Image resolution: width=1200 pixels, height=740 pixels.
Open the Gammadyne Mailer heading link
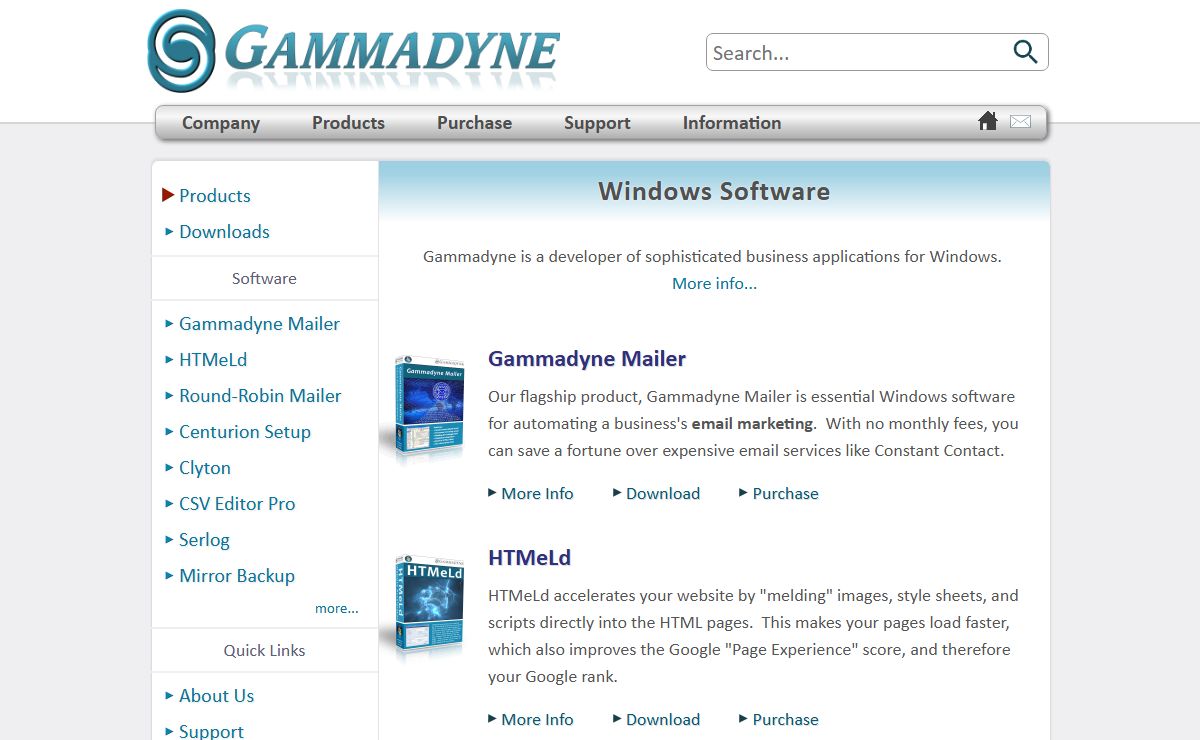coord(587,359)
